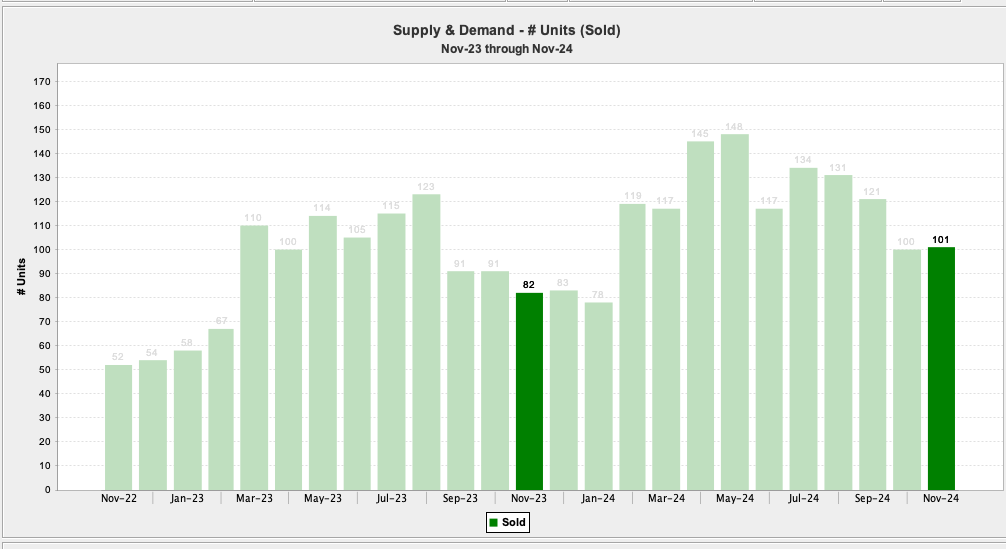
Task: Select the dark green Nov-24 bar labeled 101
Action: click(941, 368)
